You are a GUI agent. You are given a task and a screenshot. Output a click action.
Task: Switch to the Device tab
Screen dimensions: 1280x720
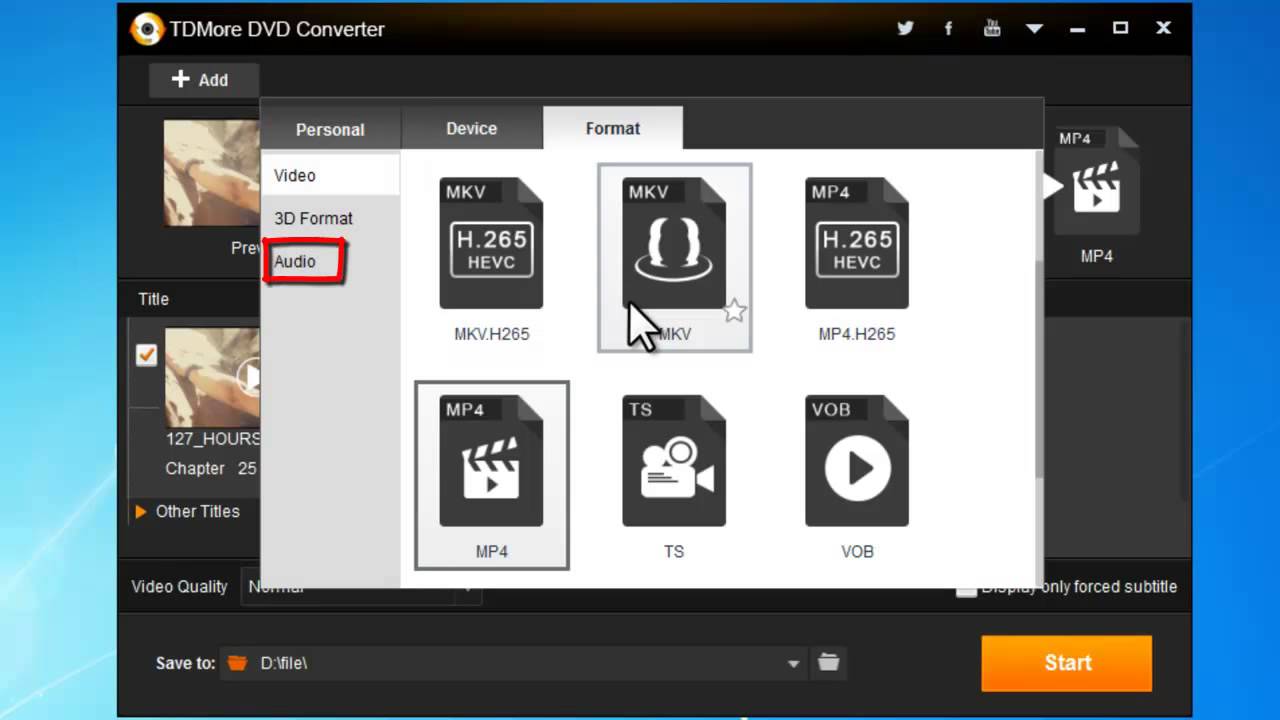coord(472,128)
